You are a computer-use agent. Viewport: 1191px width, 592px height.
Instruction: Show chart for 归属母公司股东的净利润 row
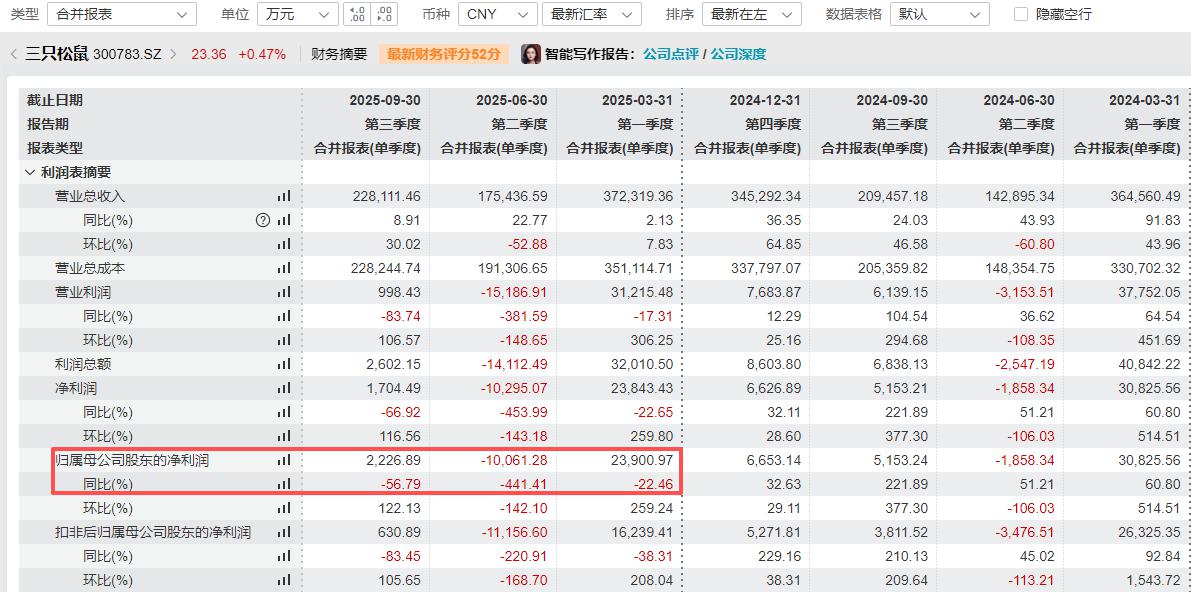click(284, 460)
